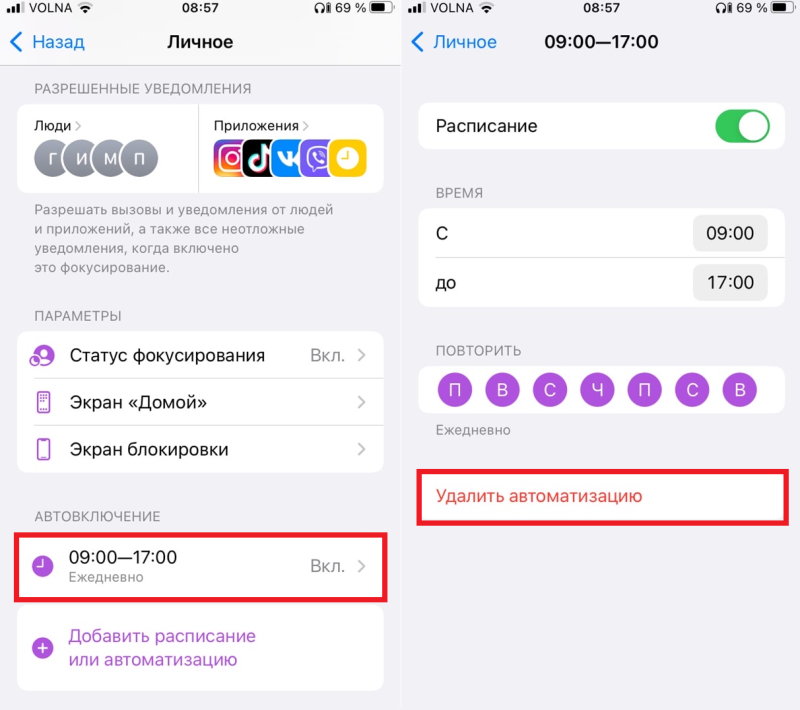Tap the TikTok app icon

coord(258,159)
